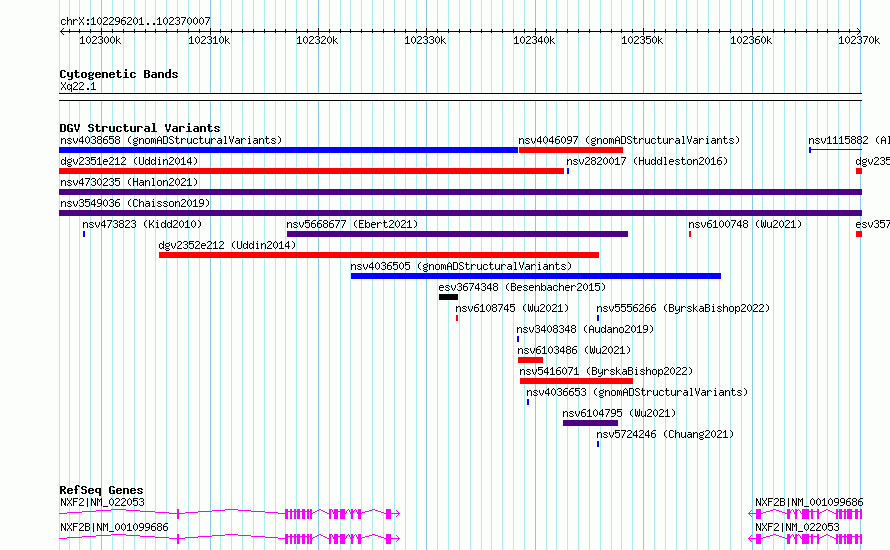Select the short red nsv6103486 bar

pyautogui.click(x=531, y=360)
